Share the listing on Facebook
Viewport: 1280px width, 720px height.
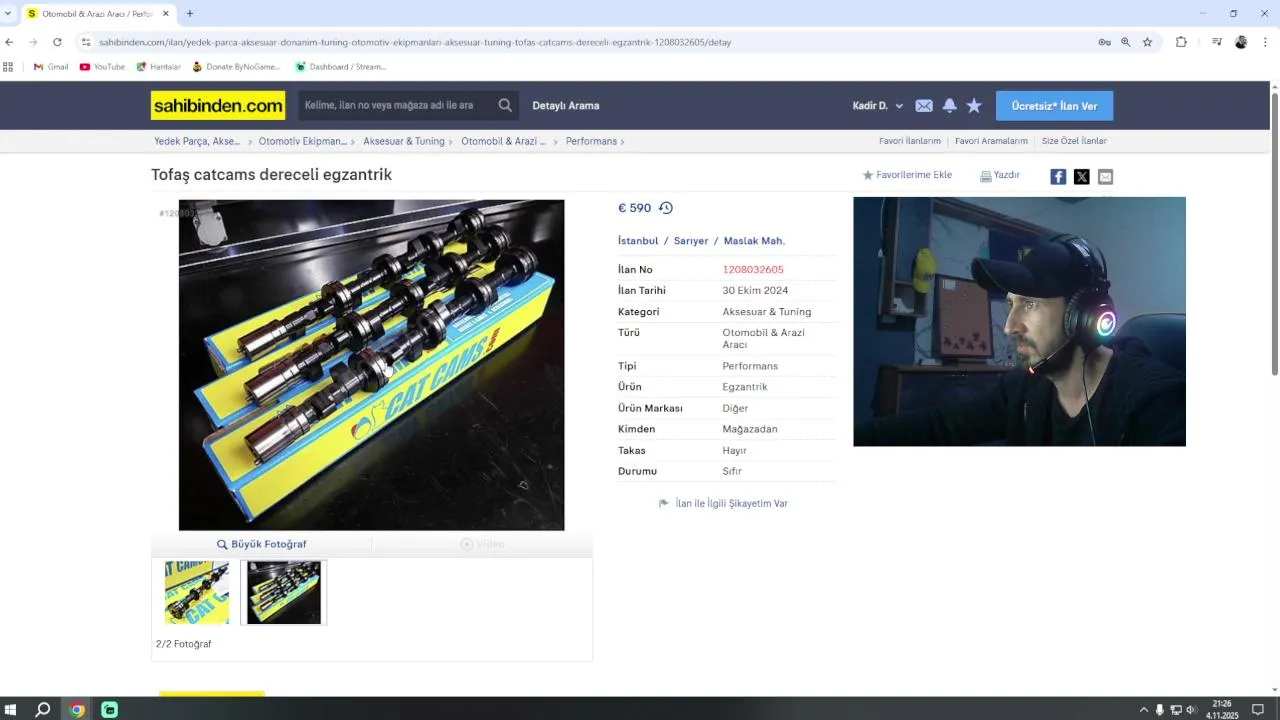pos(1058,177)
